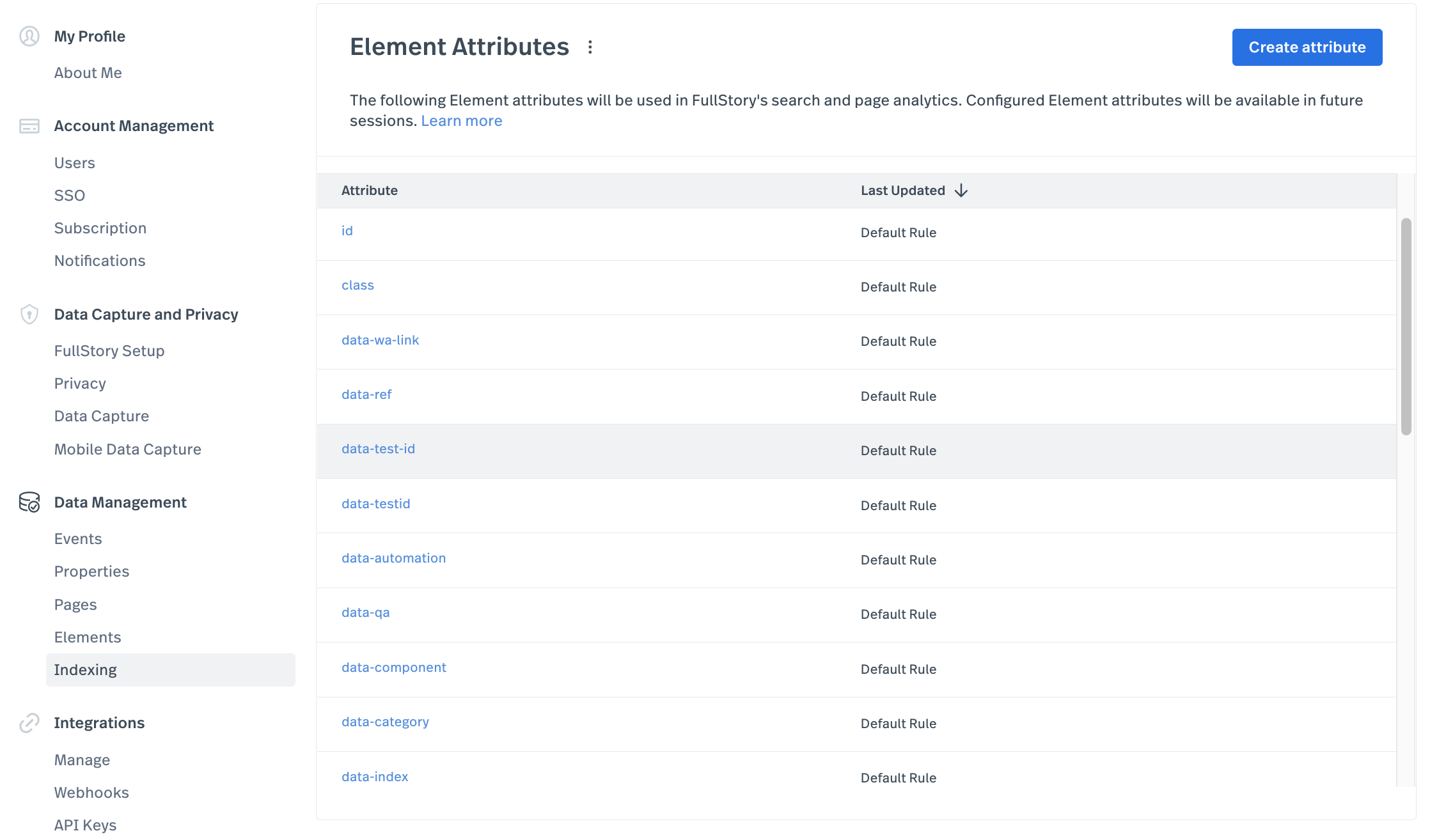Viewport: 1430px width, 840px height.
Task: Click the Integrations heading
Action: [x=99, y=723]
